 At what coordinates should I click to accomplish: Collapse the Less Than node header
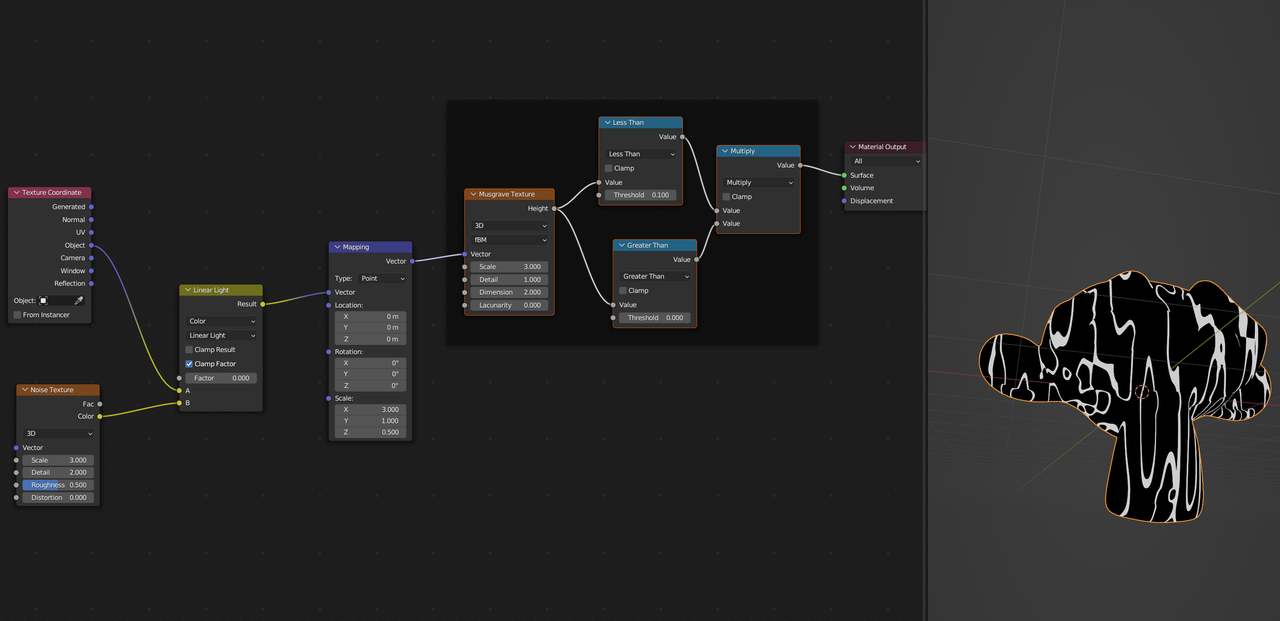point(606,122)
